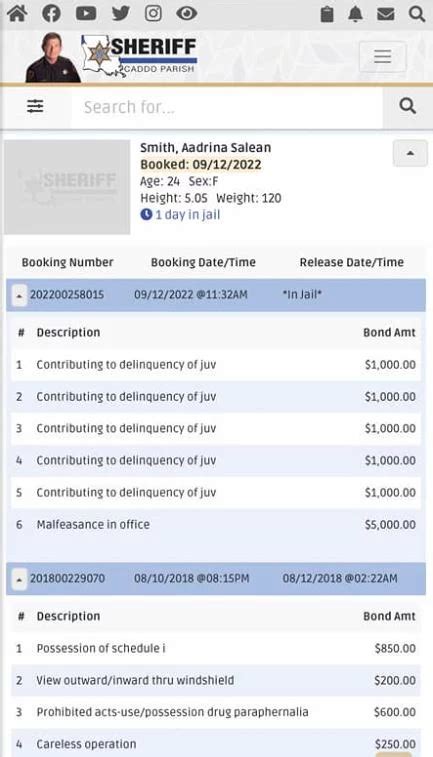Show notifications via bell icon
Image resolution: width=433 pixels, height=757 pixels.
(x=355, y=14)
